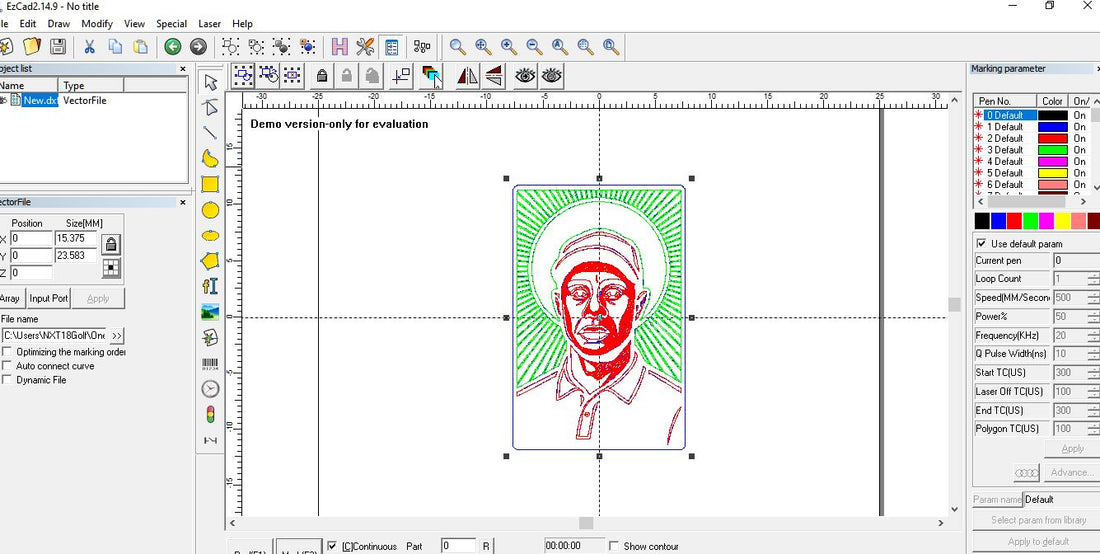Select the Text tool

[x=210, y=286]
